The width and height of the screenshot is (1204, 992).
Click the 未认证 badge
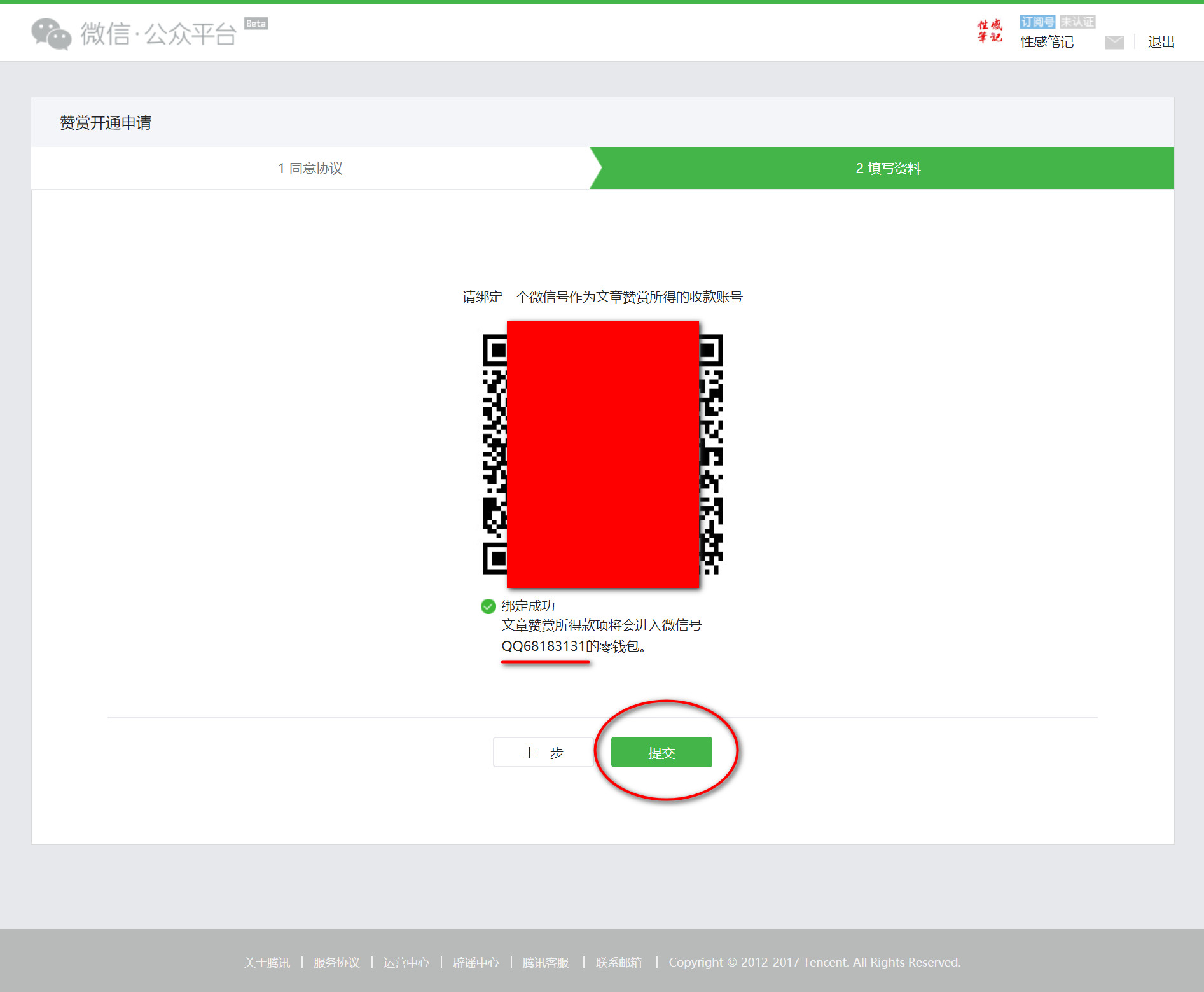[1077, 22]
